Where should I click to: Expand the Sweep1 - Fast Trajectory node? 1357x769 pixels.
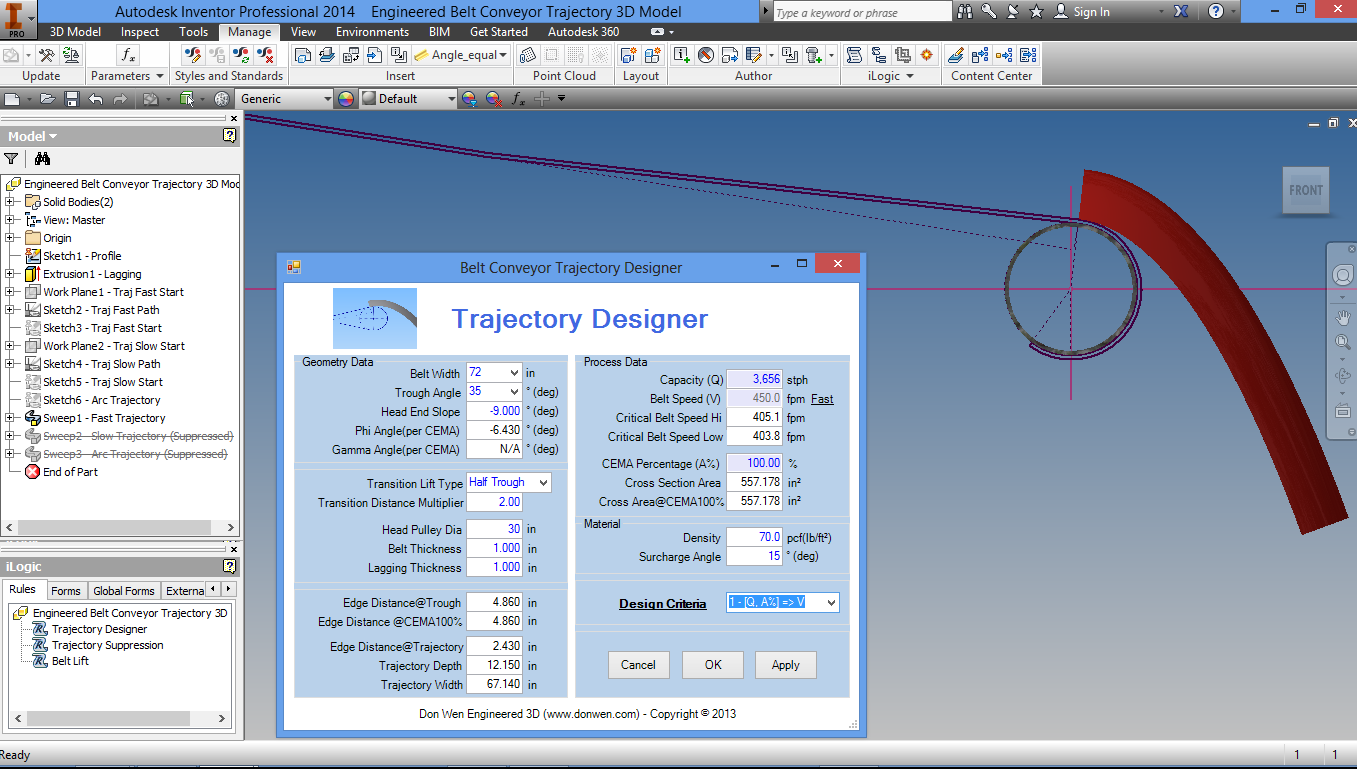[10, 418]
